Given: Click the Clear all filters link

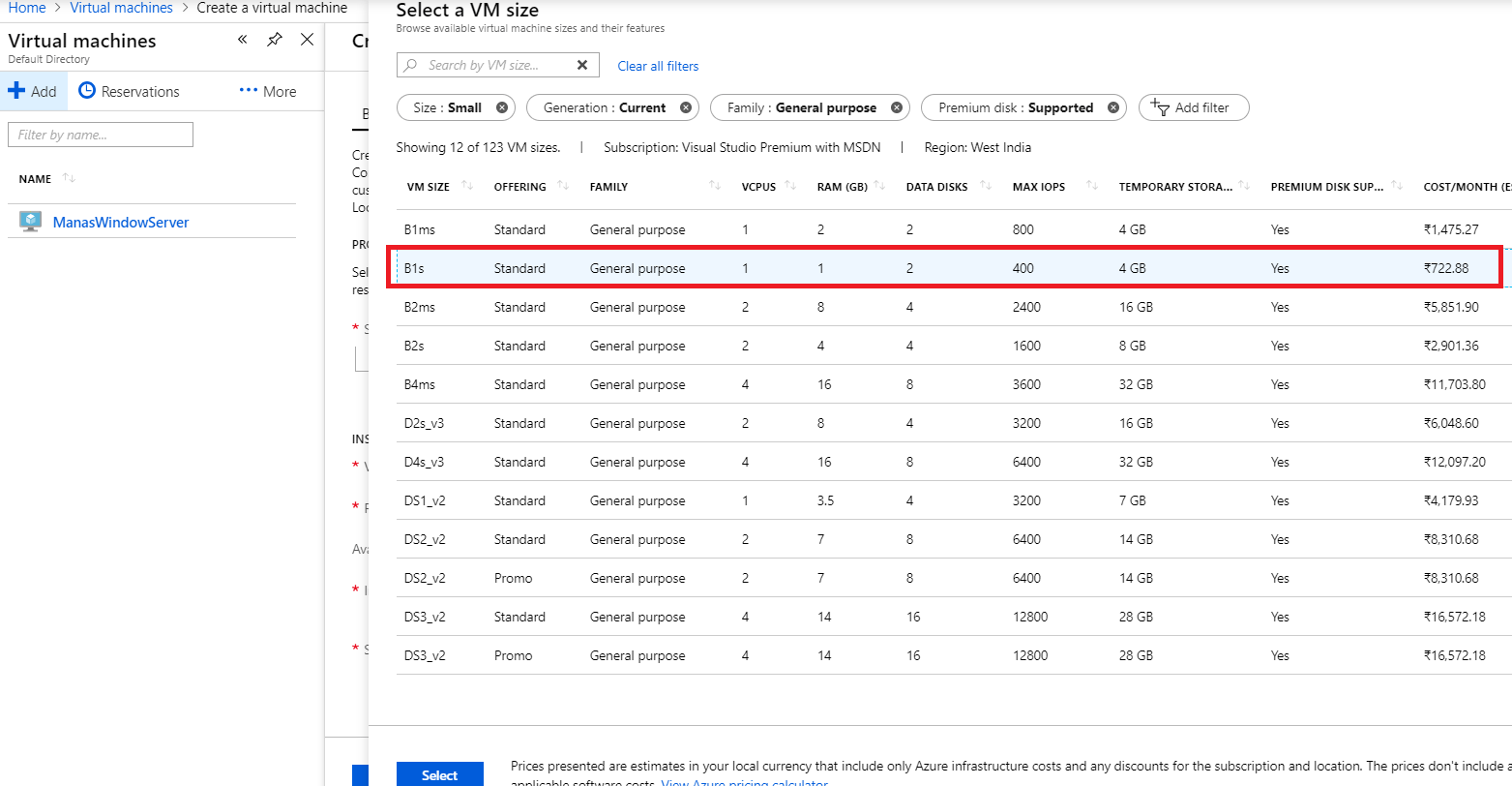Looking at the screenshot, I should pyautogui.click(x=658, y=65).
